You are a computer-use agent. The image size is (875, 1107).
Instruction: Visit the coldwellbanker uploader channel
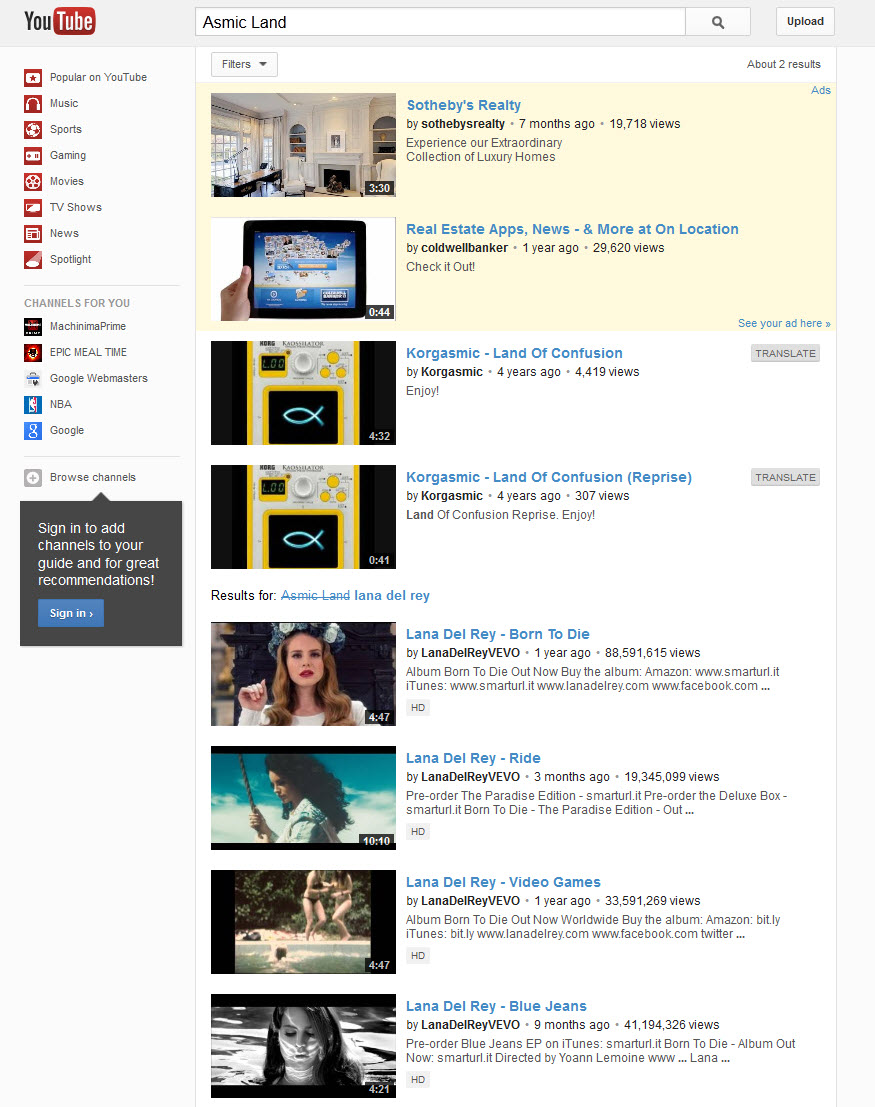click(464, 248)
